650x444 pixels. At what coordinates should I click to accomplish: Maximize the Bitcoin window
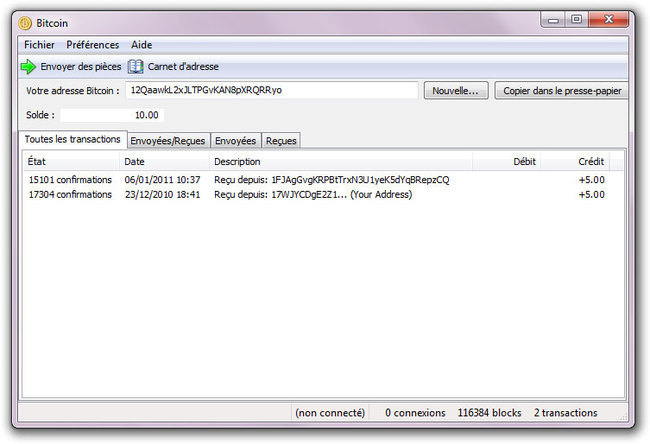point(576,20)
